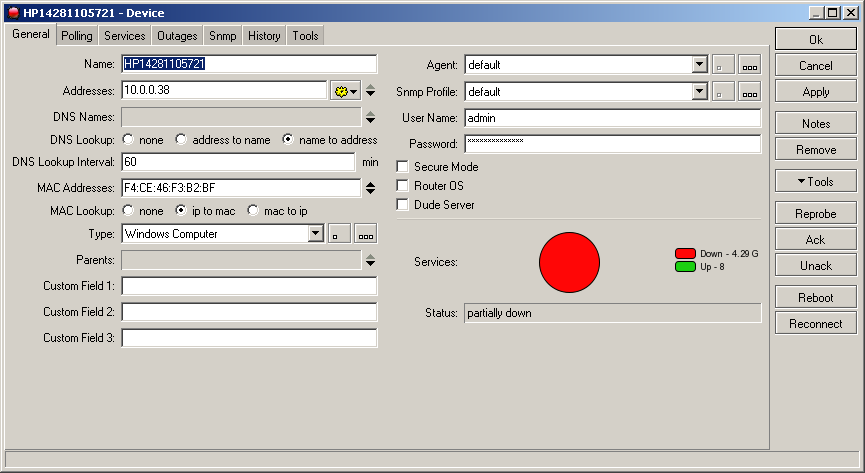
Task: Click the MAC Addresses input field
Action: pos(241,188)
